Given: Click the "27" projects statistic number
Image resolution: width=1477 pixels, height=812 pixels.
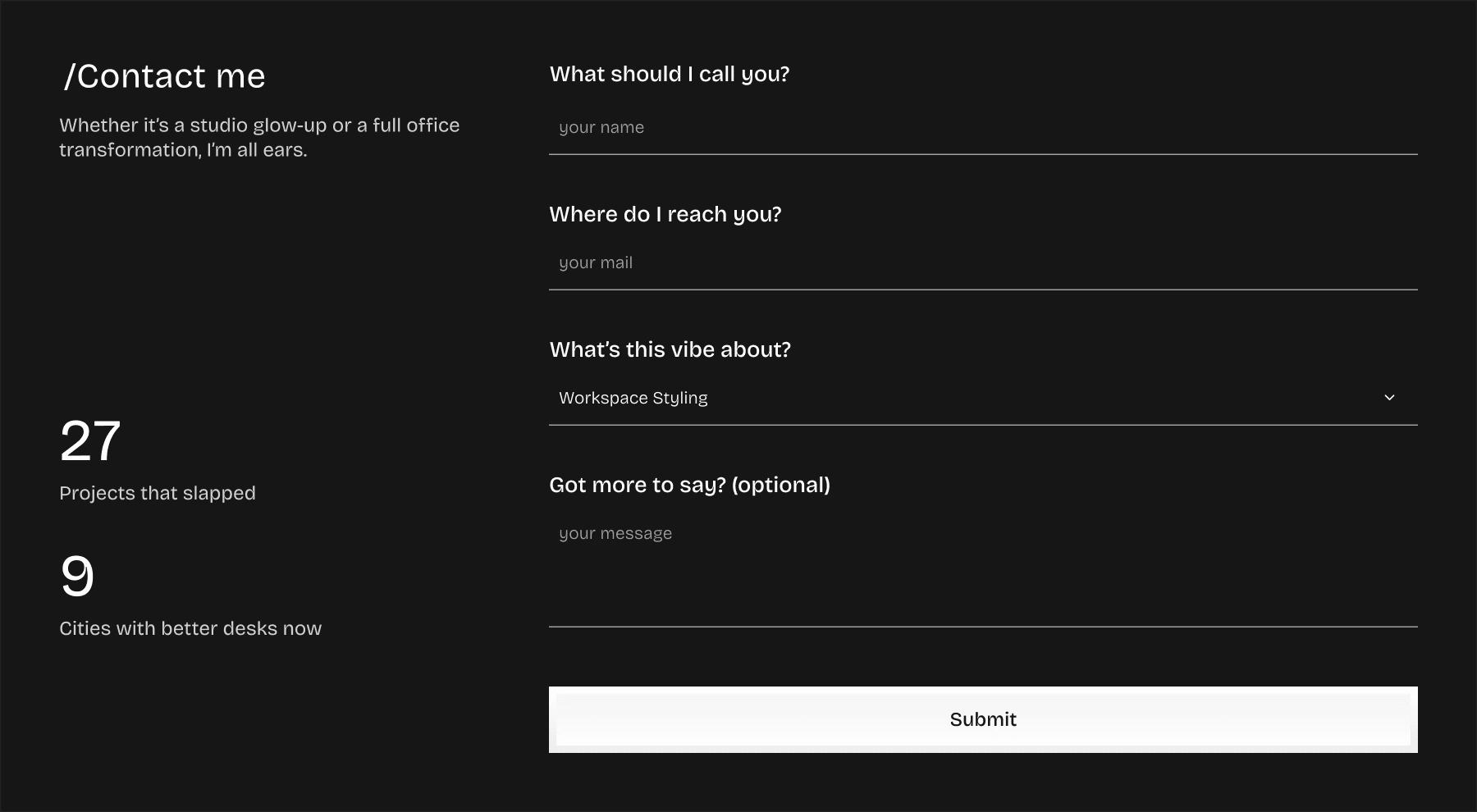Looking at the screenshot, I should pyautogui.click(x=90, y=441).
